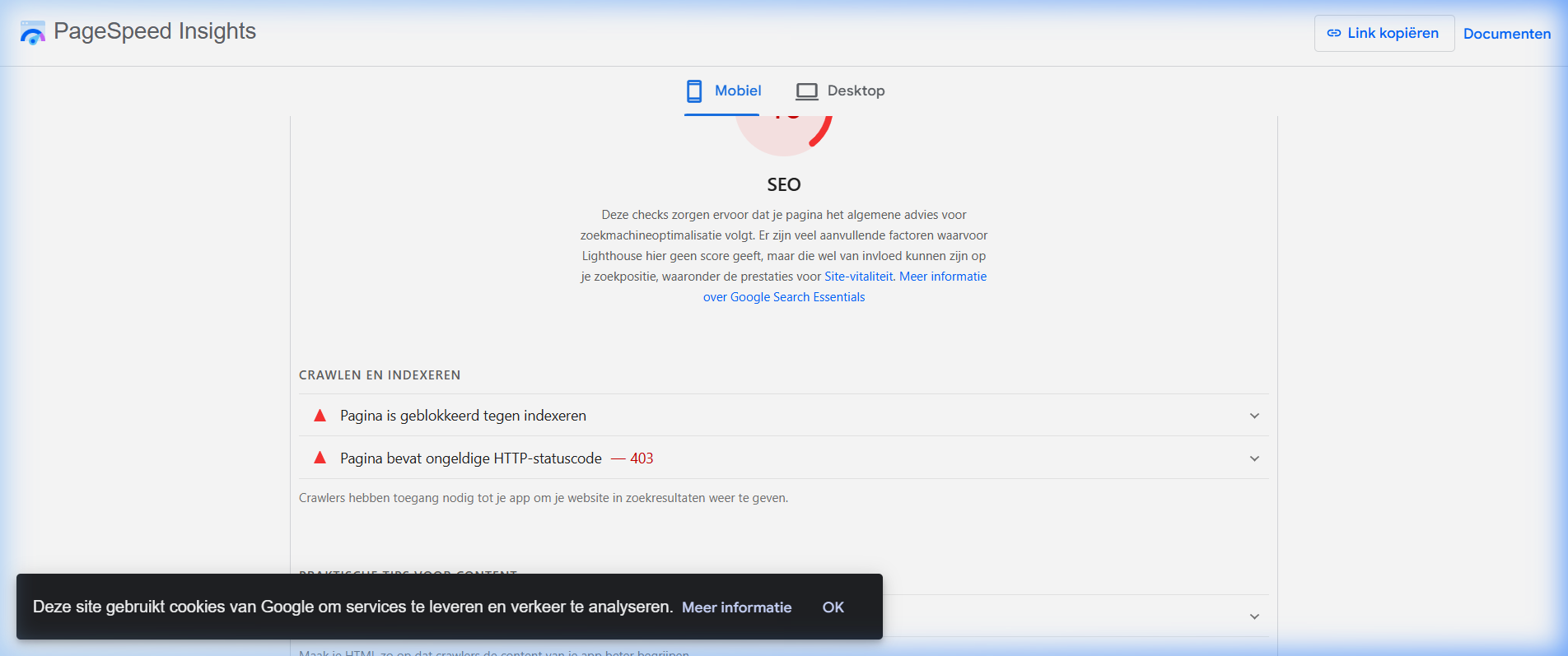Click the SEO score gauge
1568x656 pixels.
[x=784, y=136]
